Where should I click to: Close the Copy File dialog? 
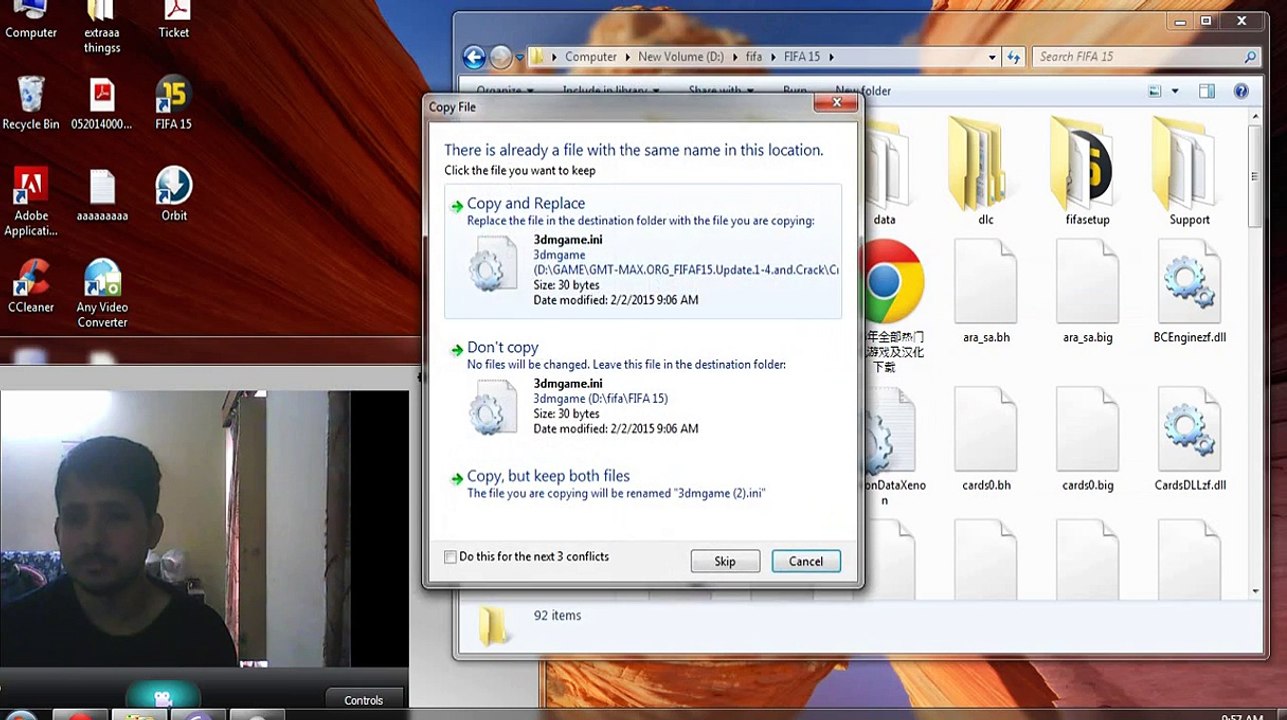pos(835,102)
